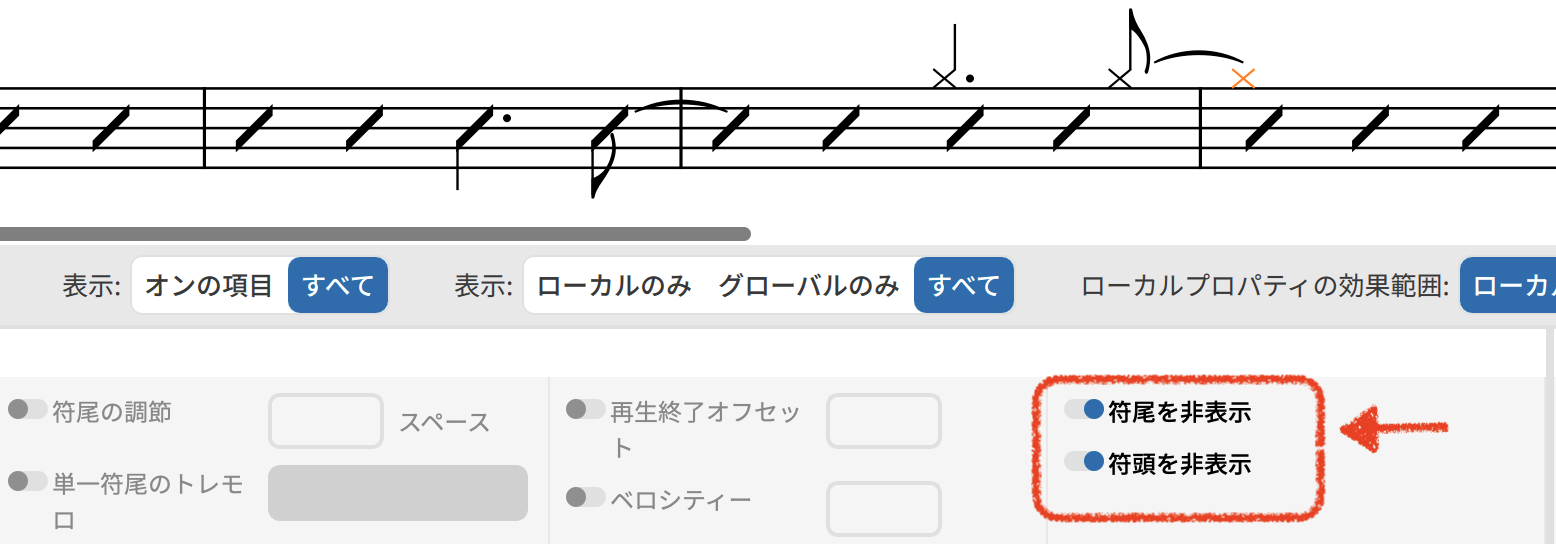
Task: Enable the 符尾の調節 property switch
Action: tap(28, 409)
